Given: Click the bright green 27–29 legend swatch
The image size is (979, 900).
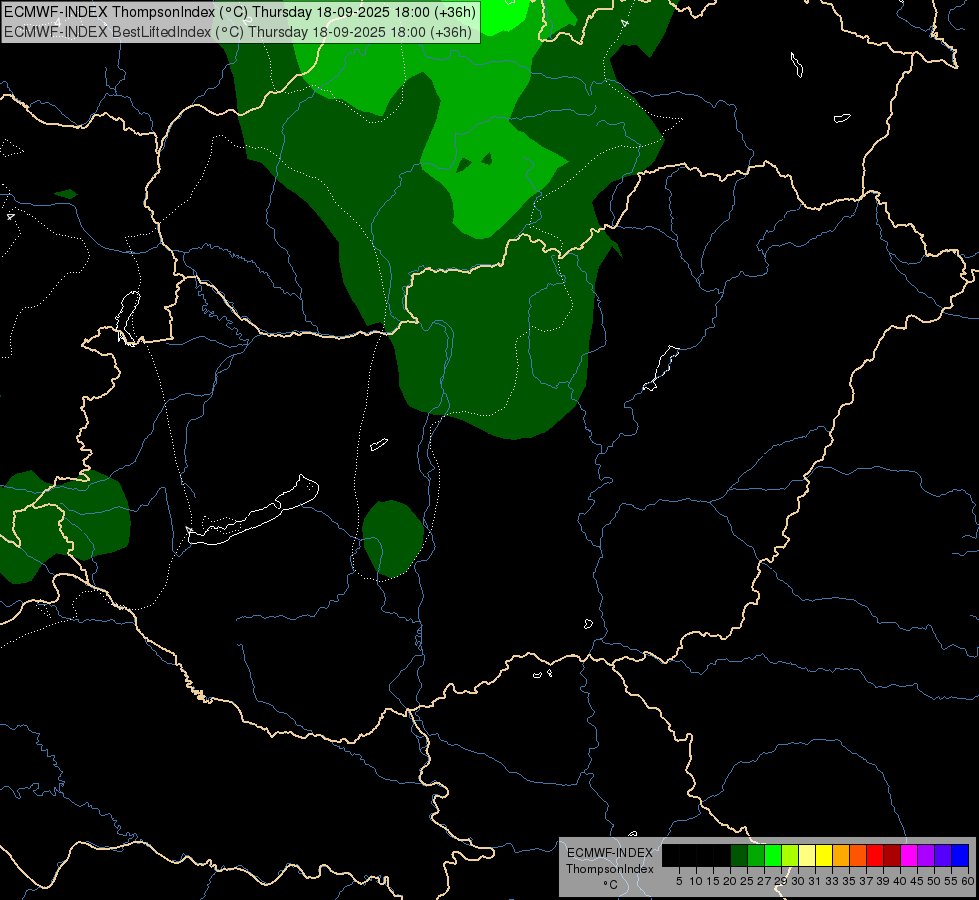Looking at the screenshot, I should (x=773, y=855).
